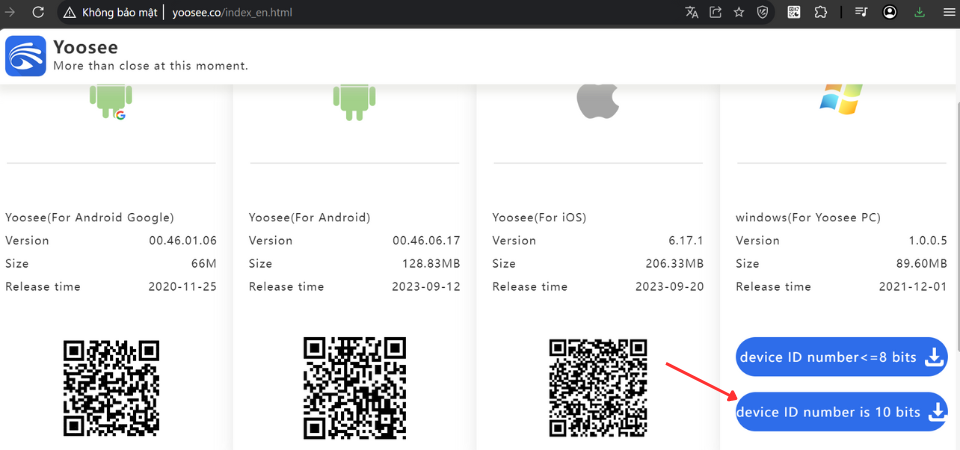Click size value 128.83MB

[x=432, y=264]
